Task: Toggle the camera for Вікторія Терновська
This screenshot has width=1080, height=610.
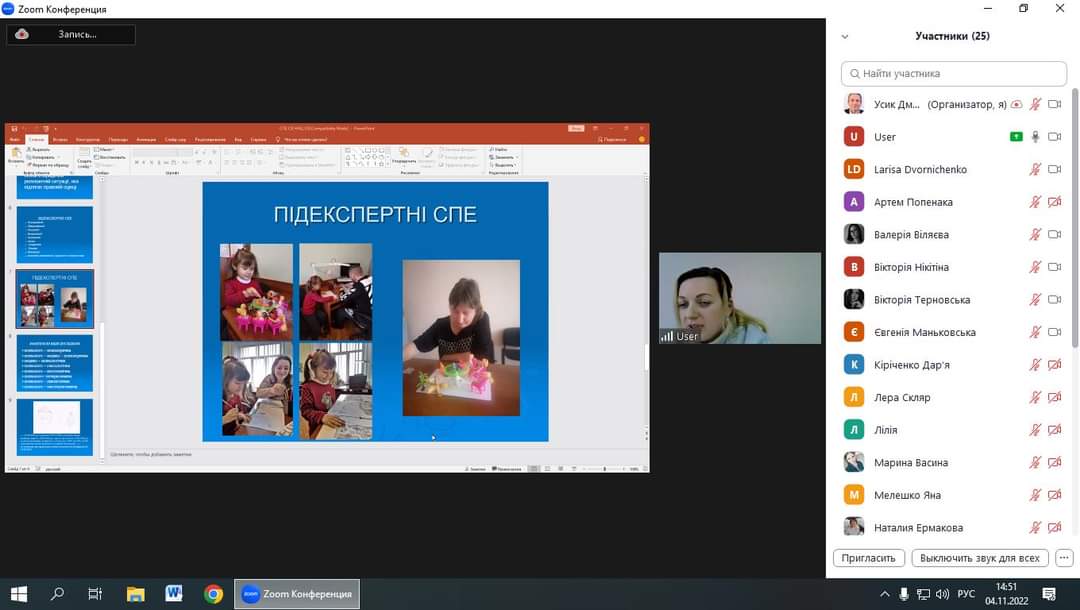Action: coord(1054,300)
